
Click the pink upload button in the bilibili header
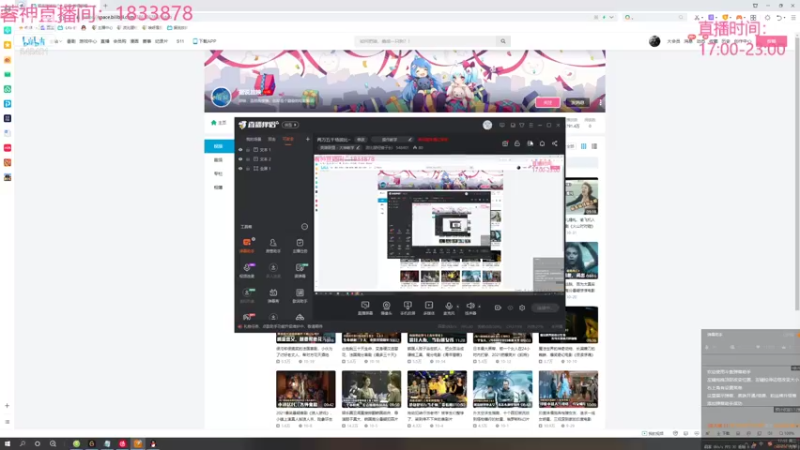[x=771, y=41]
